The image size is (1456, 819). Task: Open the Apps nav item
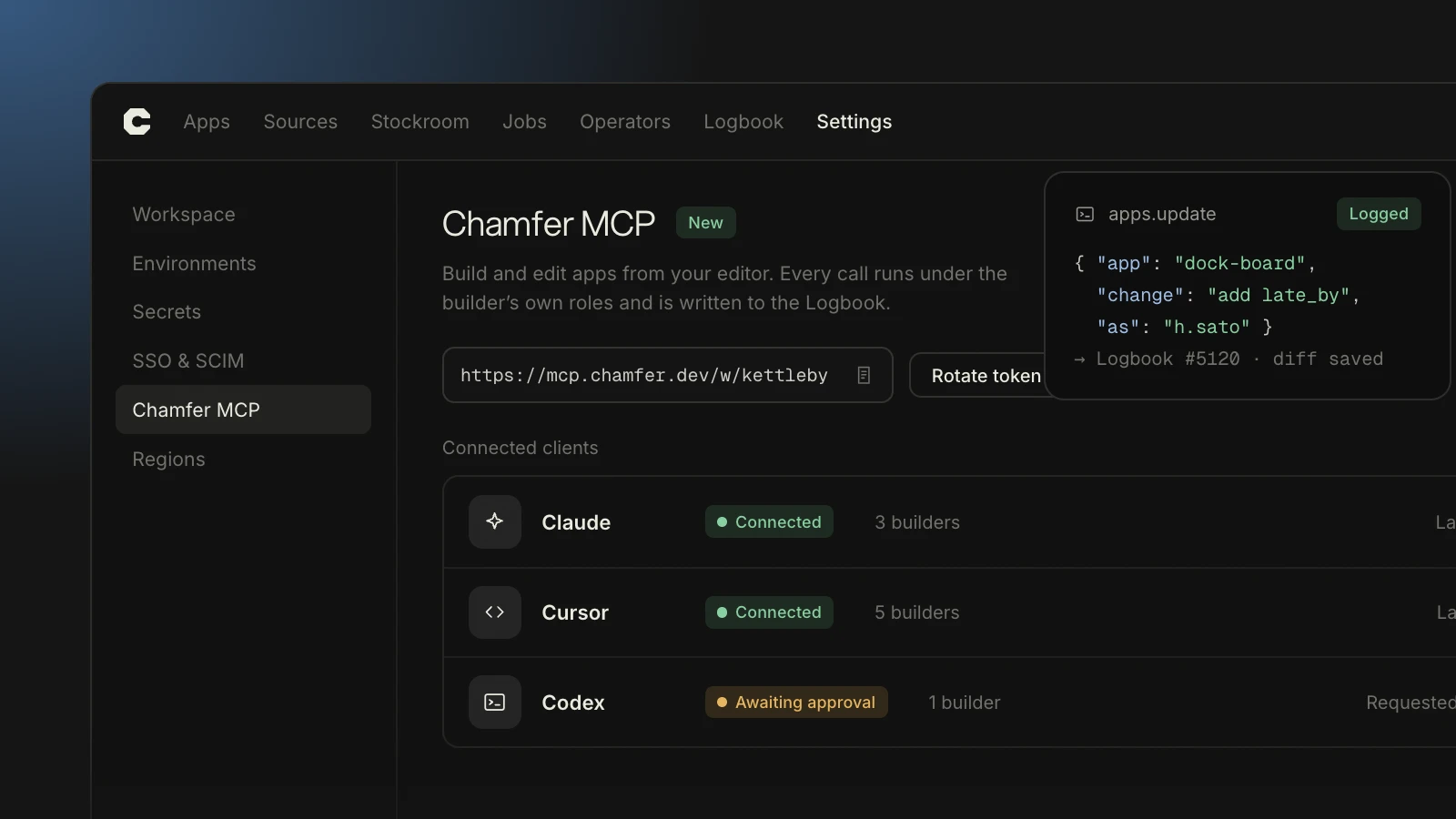point(207,122)
